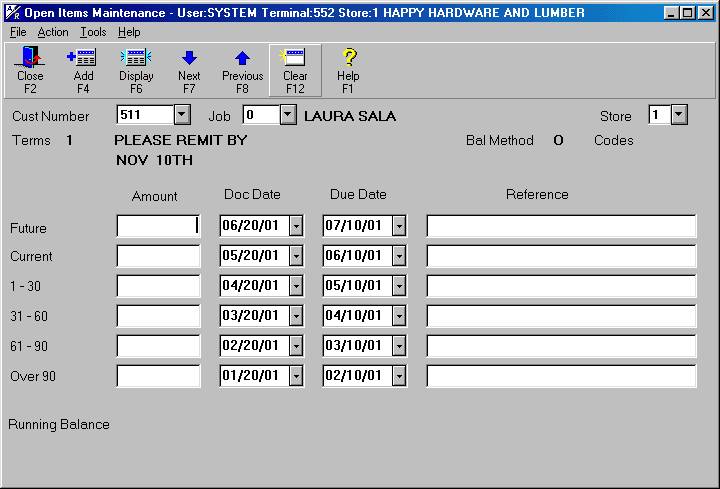Open the Future Doc Date dropdown arrow
Screen dimensions: 720x489
point(296,227)
